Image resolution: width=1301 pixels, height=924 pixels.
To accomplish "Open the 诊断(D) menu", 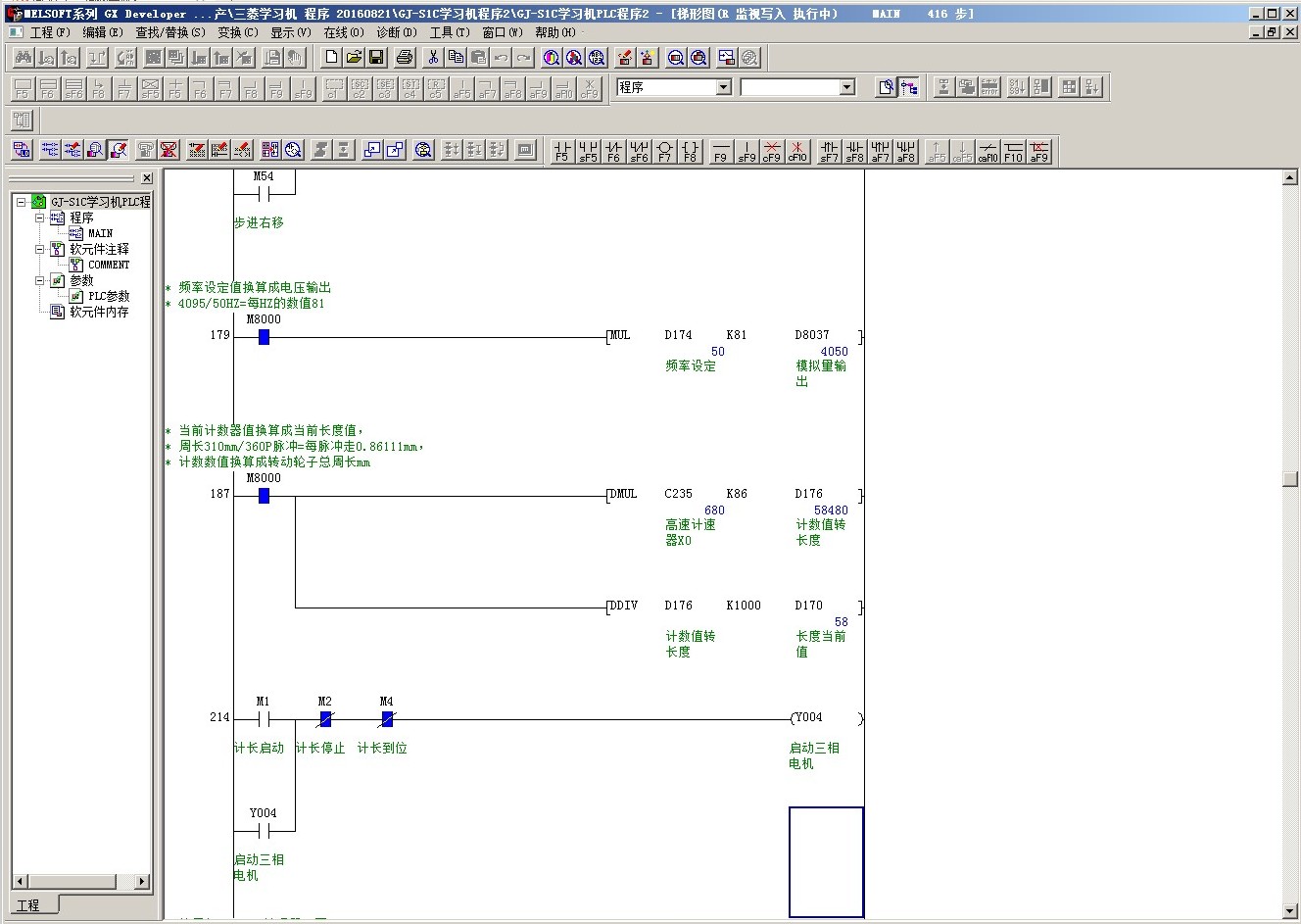I will [397, 32].
